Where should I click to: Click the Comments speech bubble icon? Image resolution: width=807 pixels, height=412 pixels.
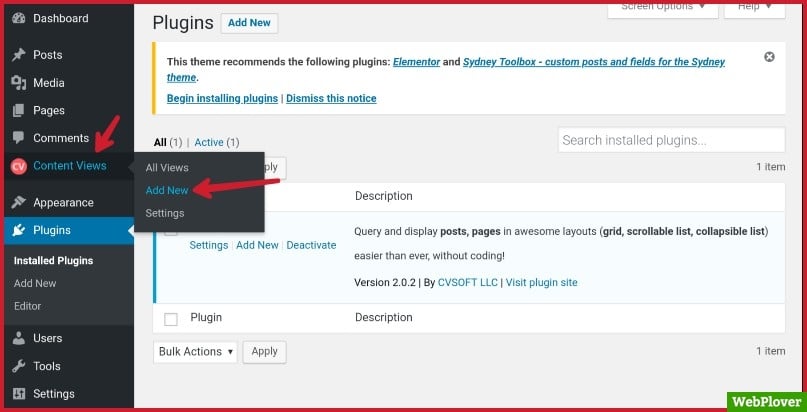click(19, 138)
